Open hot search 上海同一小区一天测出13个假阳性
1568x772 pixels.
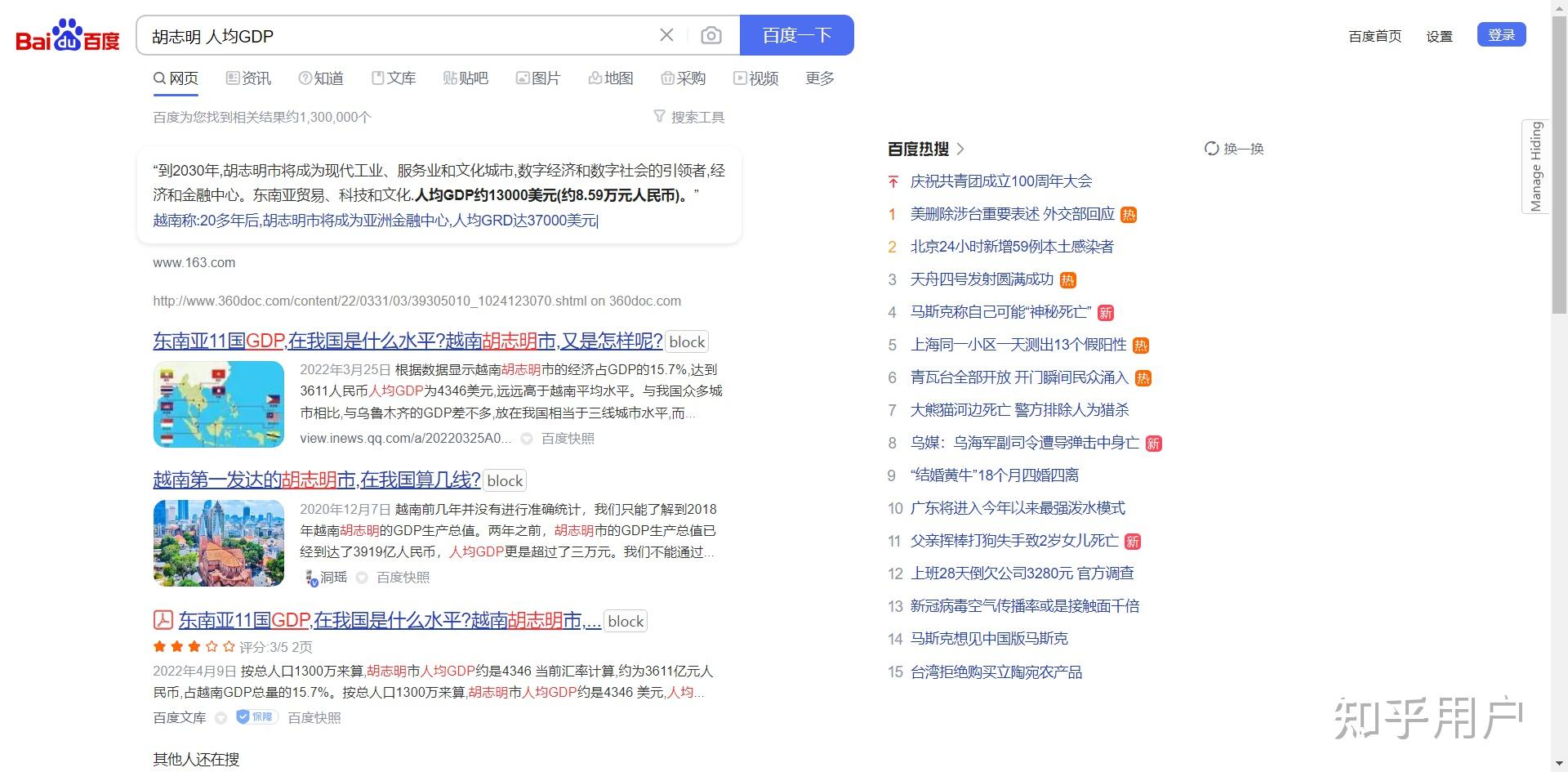(x=1018, y=345)
